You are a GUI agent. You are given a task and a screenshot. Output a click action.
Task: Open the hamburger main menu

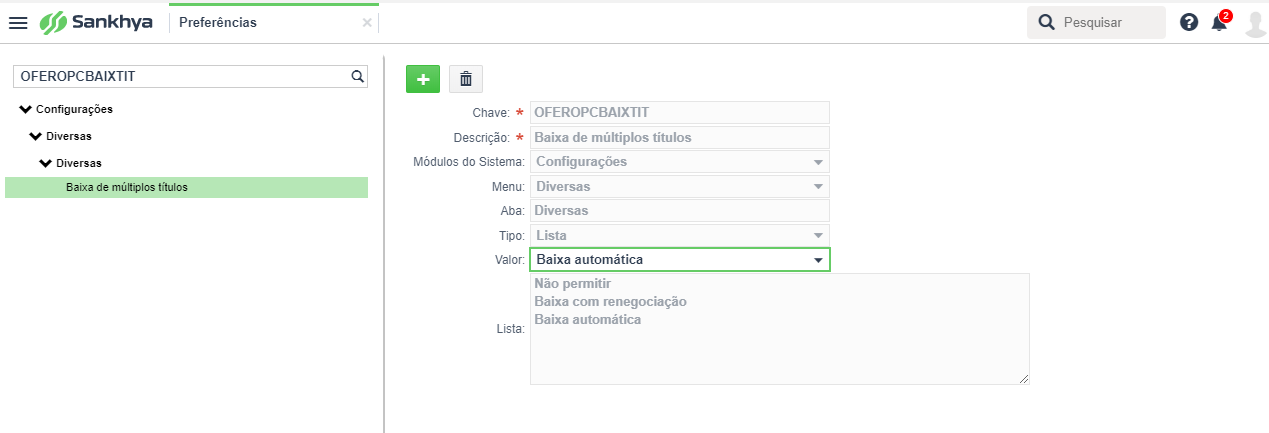[18, 22]
